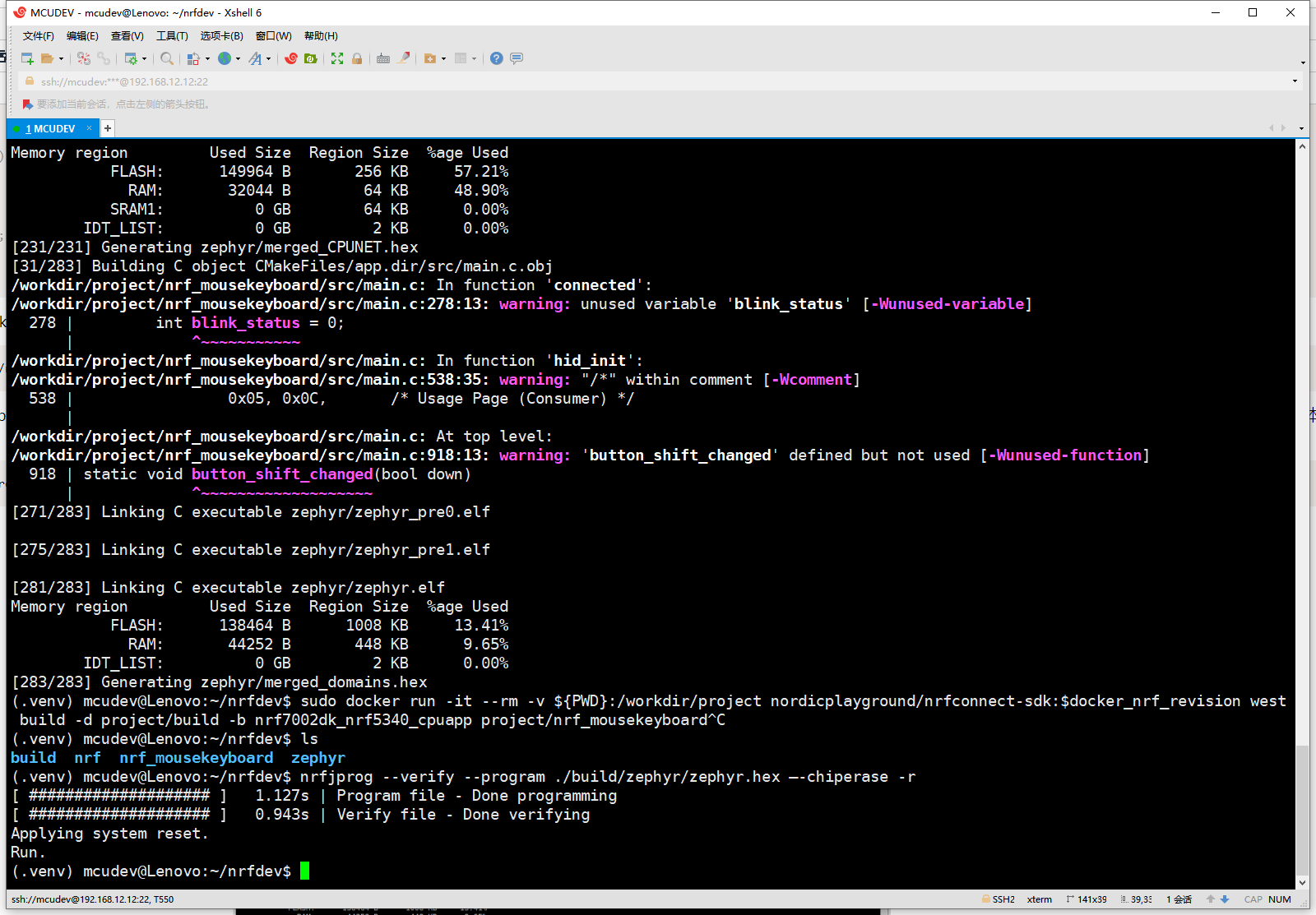Open the font settings icon
This screenshot has height=915, width=1316.
256,58
